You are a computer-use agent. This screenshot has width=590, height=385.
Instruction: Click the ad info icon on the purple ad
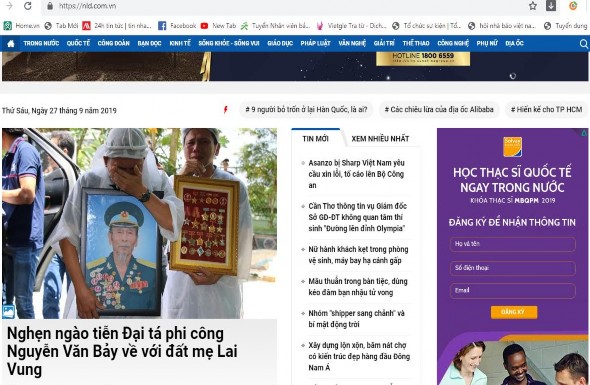coord(584,132)
